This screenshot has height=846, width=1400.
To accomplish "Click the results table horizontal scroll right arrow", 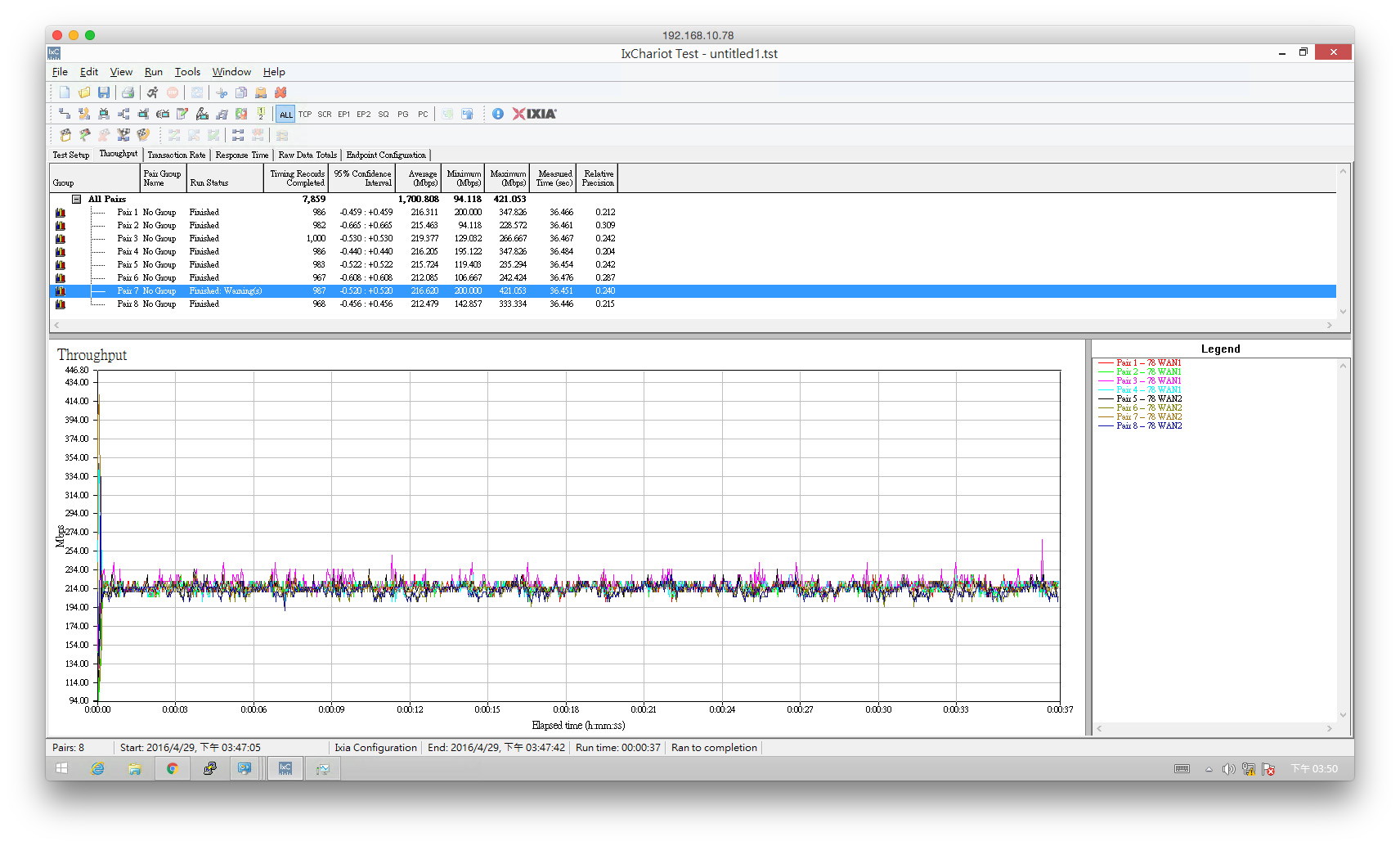I will [1330, 326].
